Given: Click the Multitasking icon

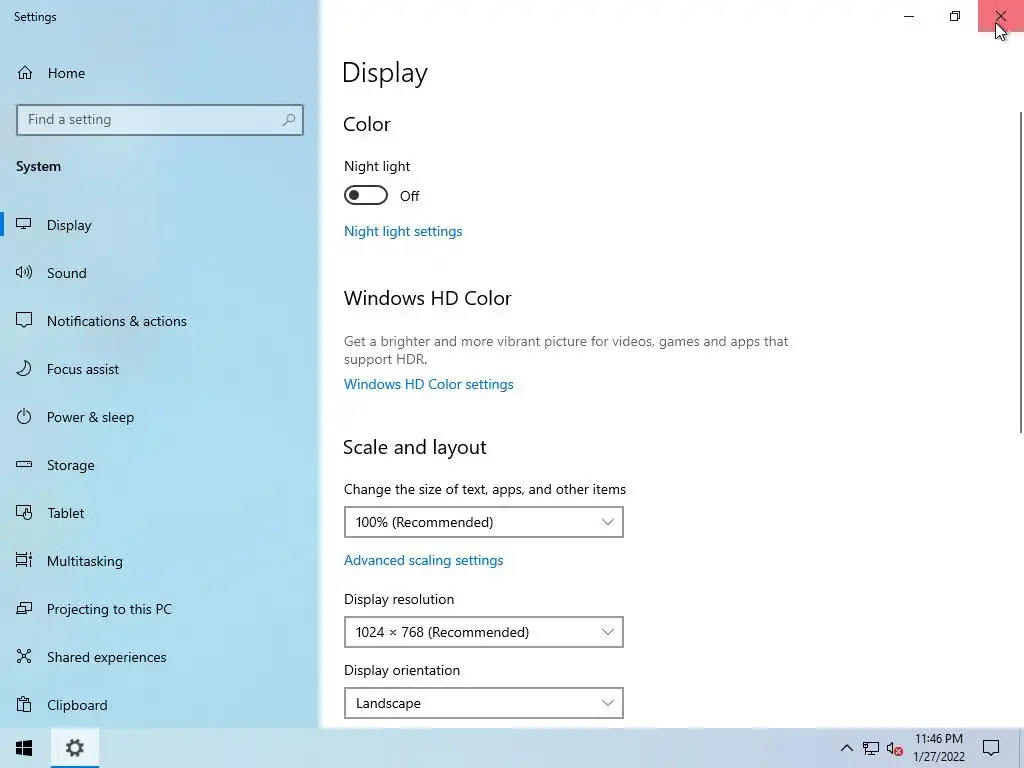Looking at the screenshot, I should tap(24, 560).
